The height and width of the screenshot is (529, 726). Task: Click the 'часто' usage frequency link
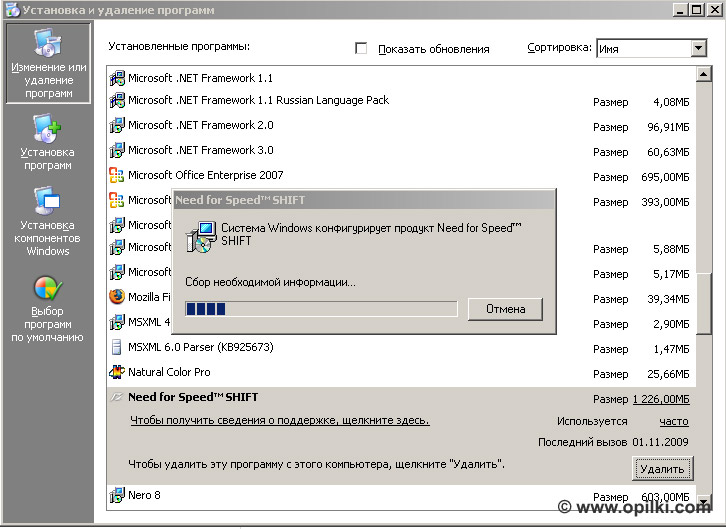point(674,421)
